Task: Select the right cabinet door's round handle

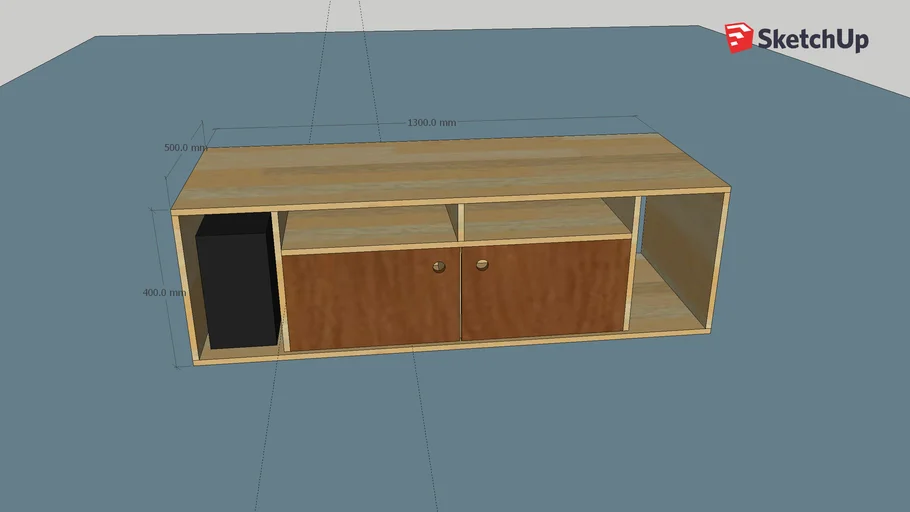Action: pyautogui.click(x=482, y=265)
